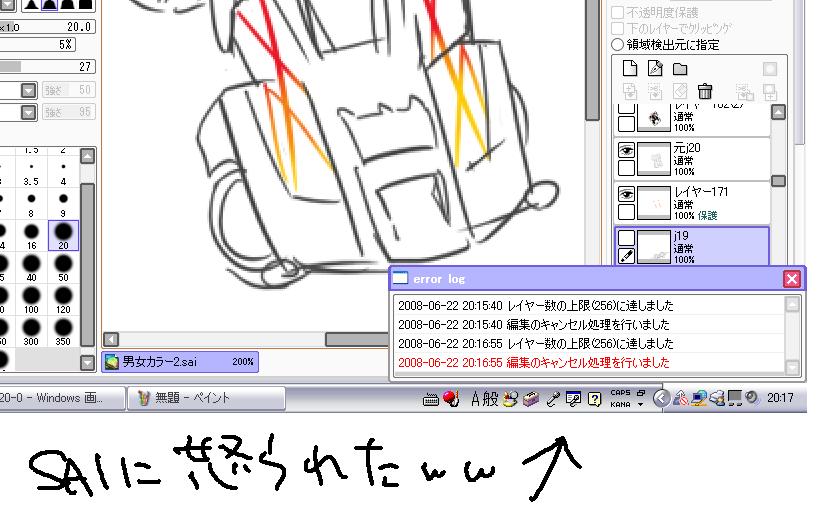Image resolution: width=833 pixels, height=527 pixels.
Task: Select the second brush edge shape
Action: [x=49, y=5]
